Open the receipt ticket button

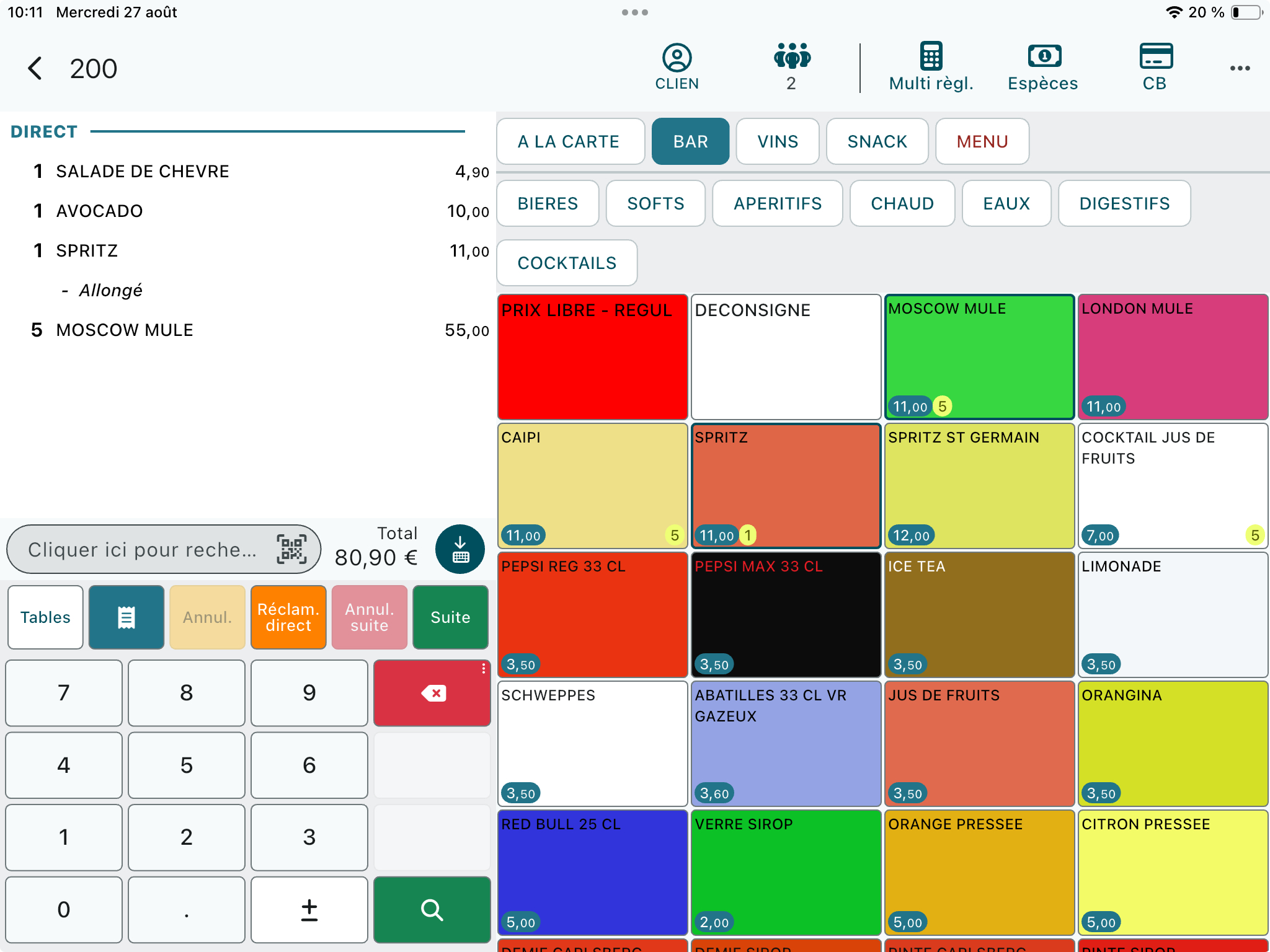click(127, 617)
